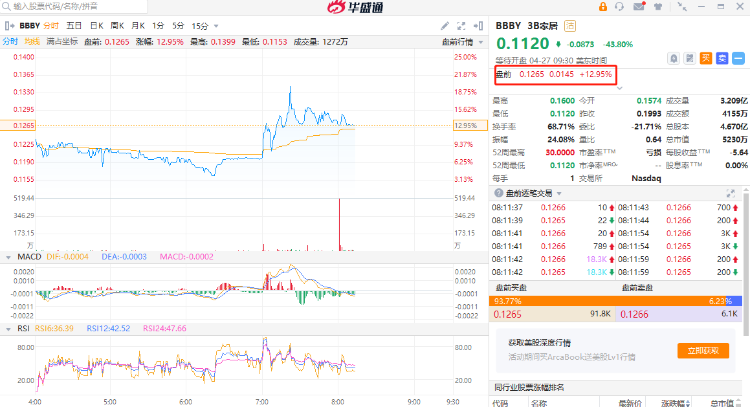Screen dimensions: 750x407
Task: Open the skin theme shirt icon
Action: (x=658, y=7)
